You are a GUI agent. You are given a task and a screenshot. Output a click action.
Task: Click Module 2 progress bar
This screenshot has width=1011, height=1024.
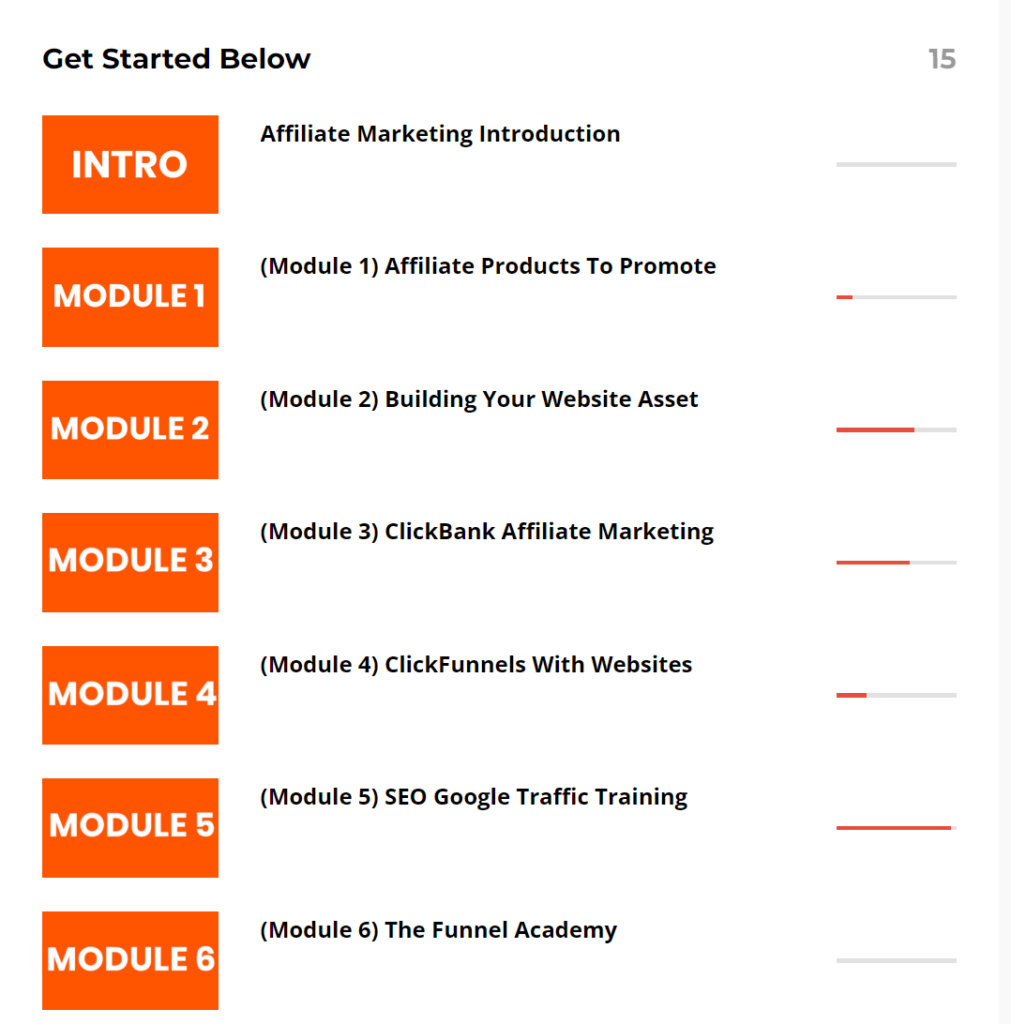tap(896, 430)
